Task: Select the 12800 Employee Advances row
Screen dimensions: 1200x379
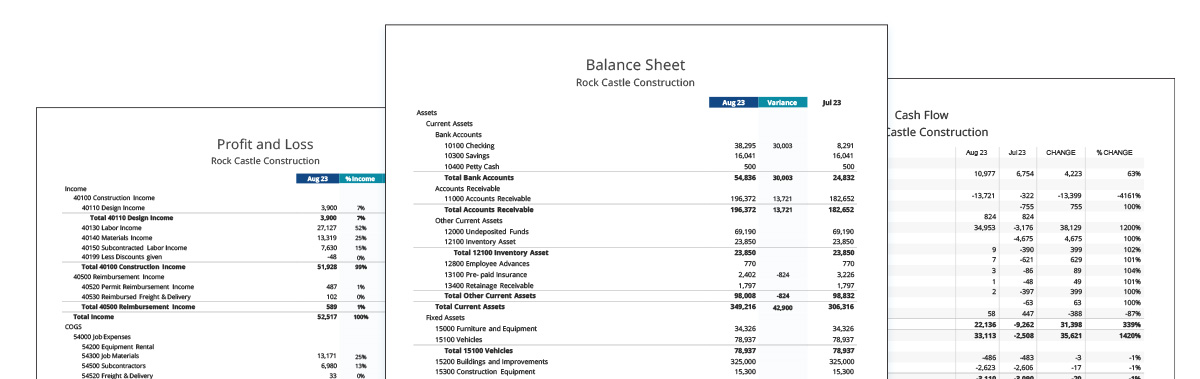Action: pyautogui.click(x=636, y=263)
